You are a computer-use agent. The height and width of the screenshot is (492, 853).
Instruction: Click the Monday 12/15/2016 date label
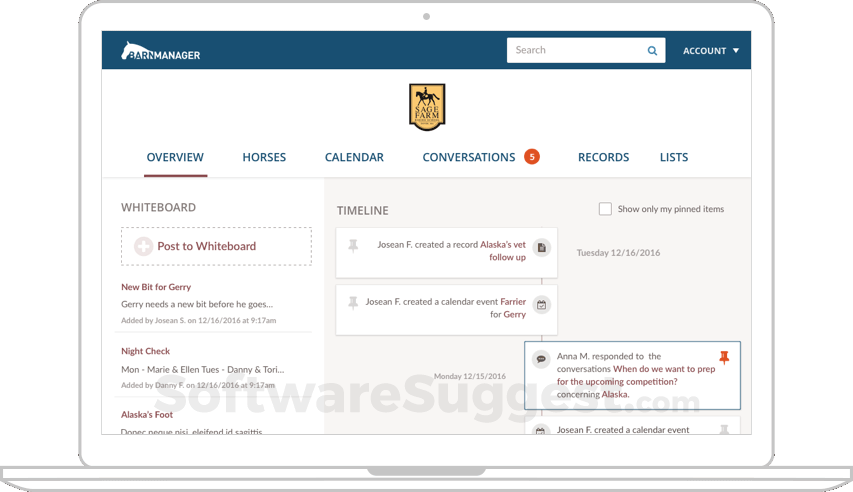469,376
